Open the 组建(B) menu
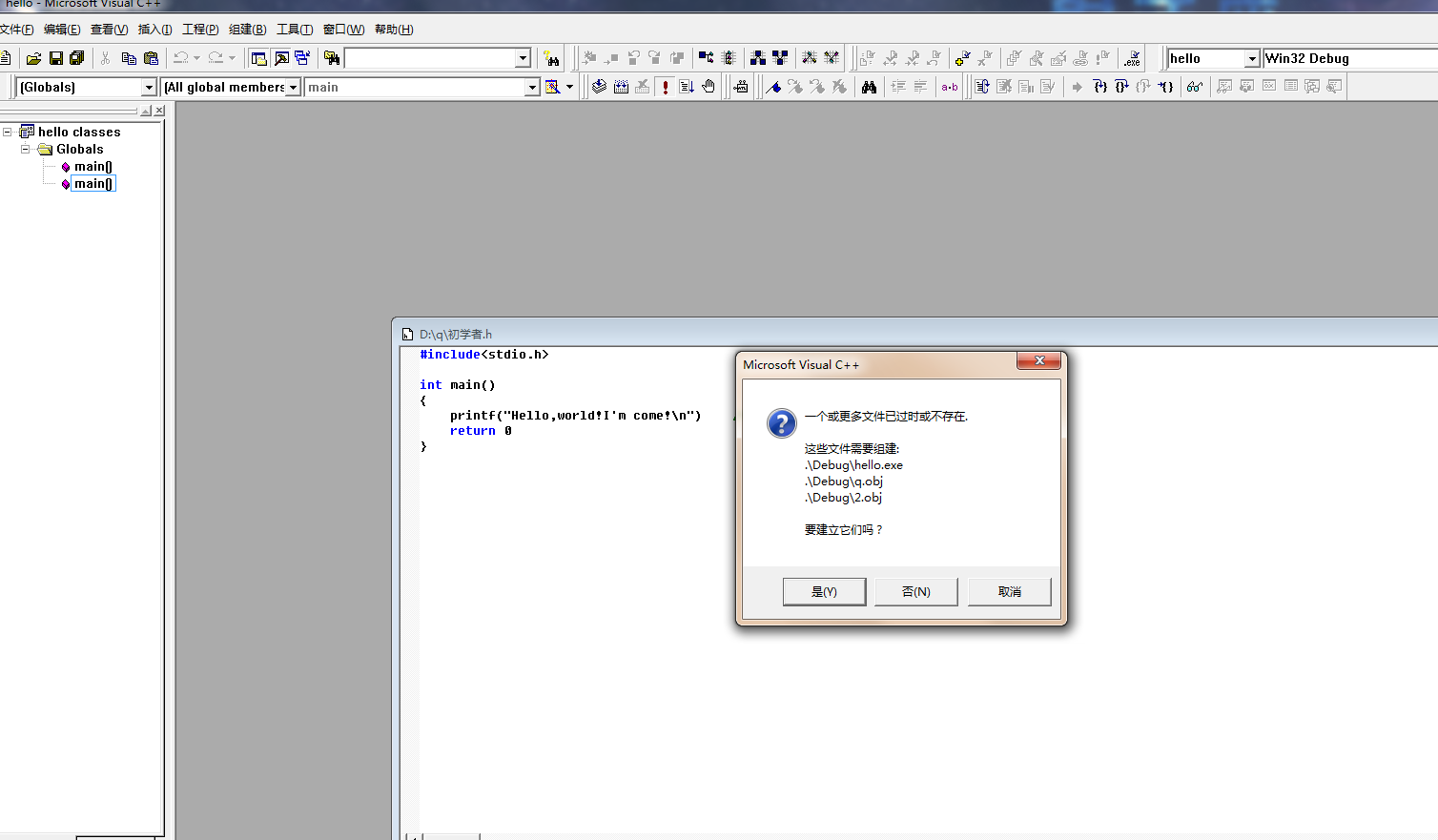Image resolution: width=1438 pixels, height=840 pixels. tap(247, 30)
